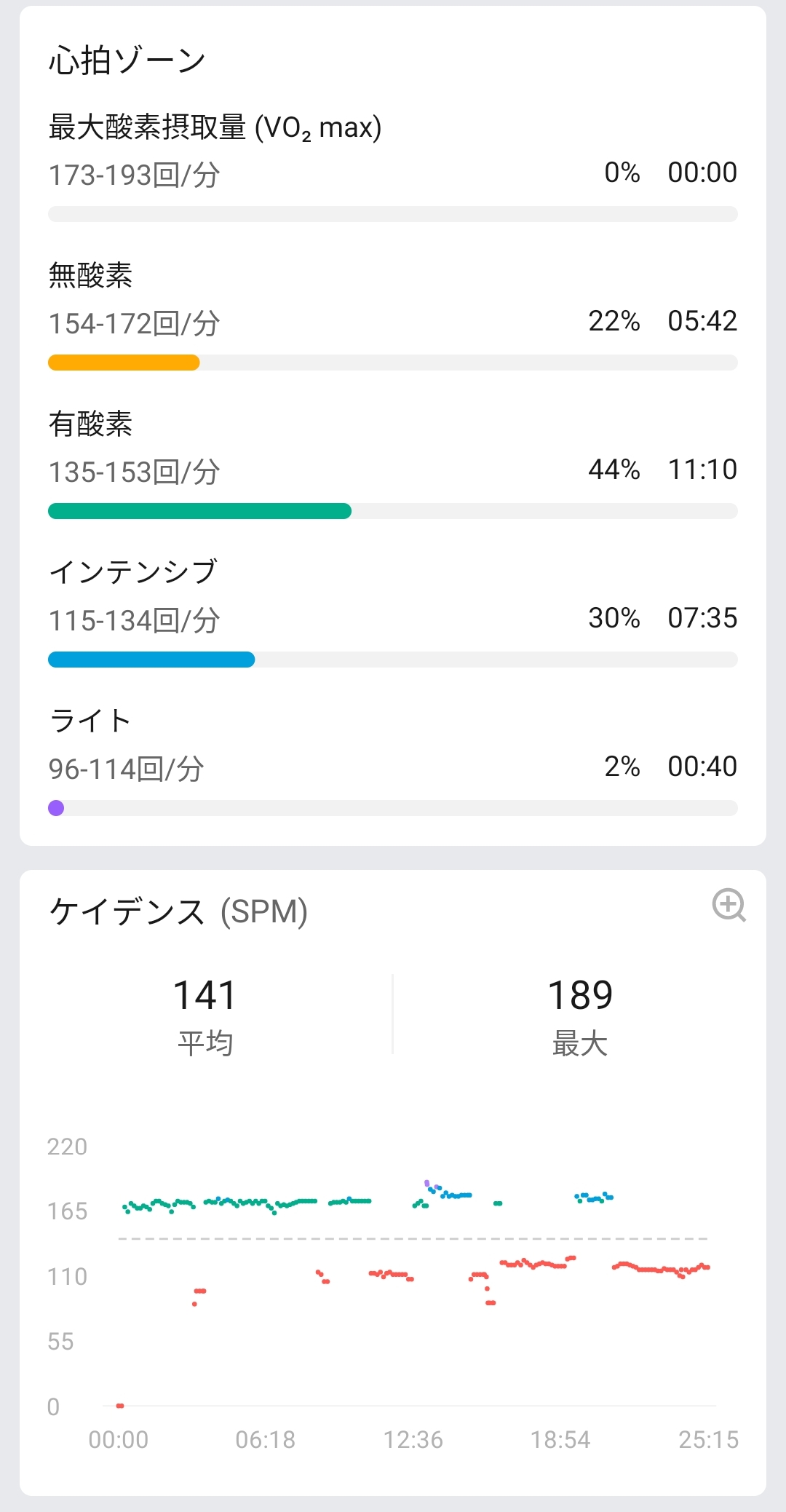Tap the 05:42 anaerobic zone duration

point(702,321)
